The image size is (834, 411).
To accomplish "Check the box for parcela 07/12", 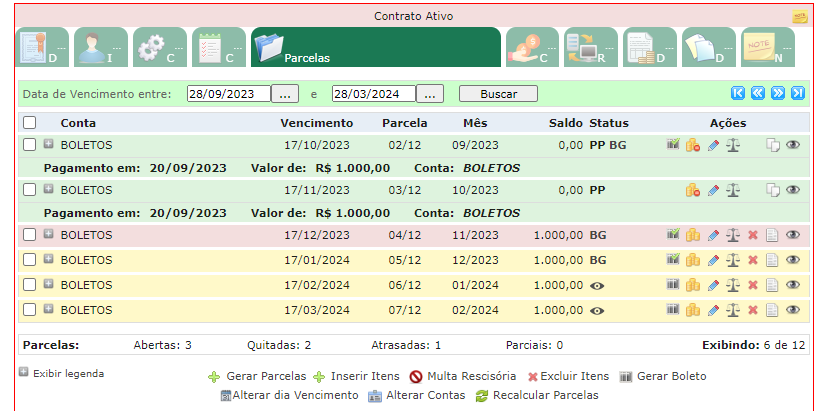I will pos(30,309).
